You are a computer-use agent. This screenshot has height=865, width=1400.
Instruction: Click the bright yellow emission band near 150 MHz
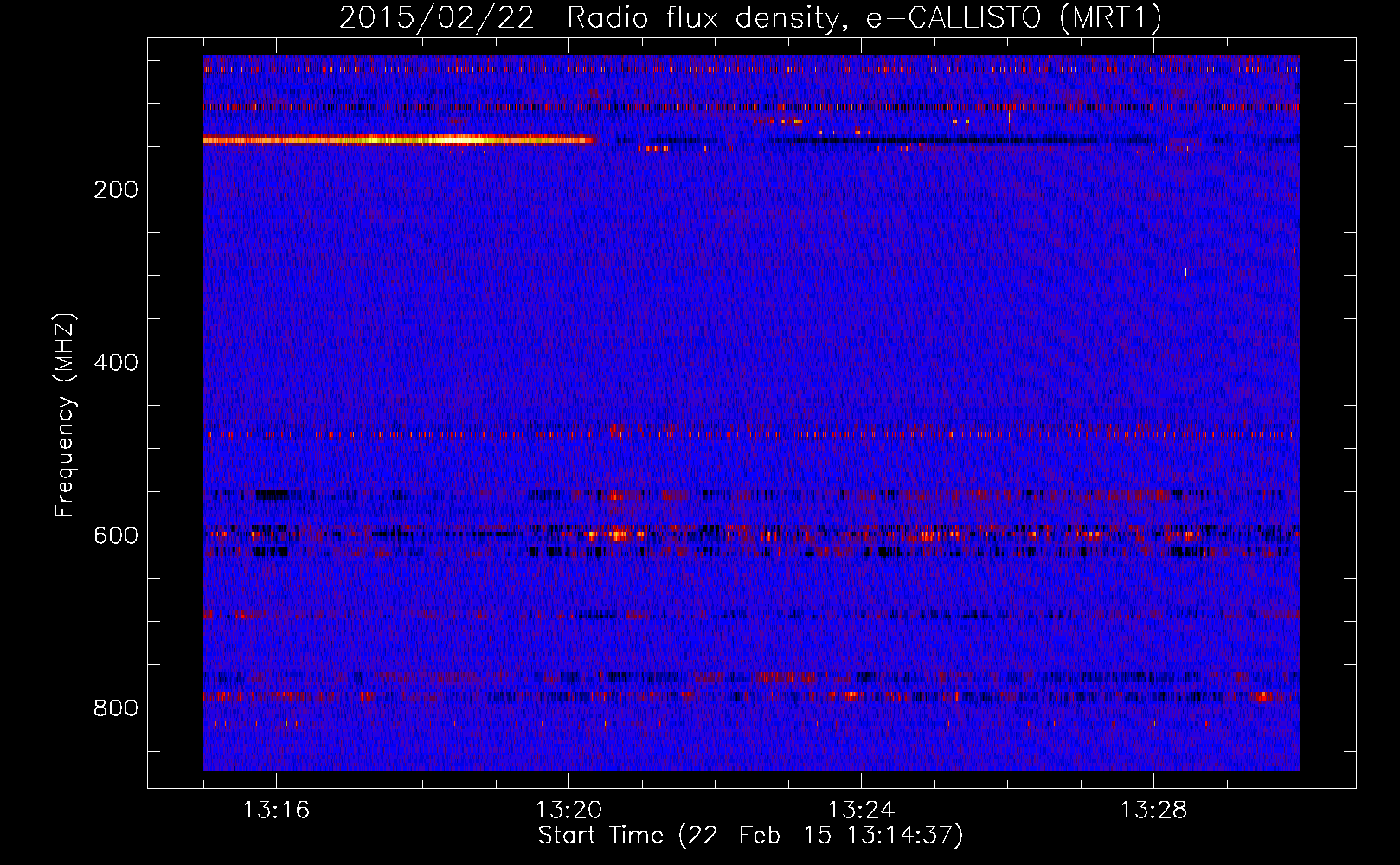pos(400,139)
